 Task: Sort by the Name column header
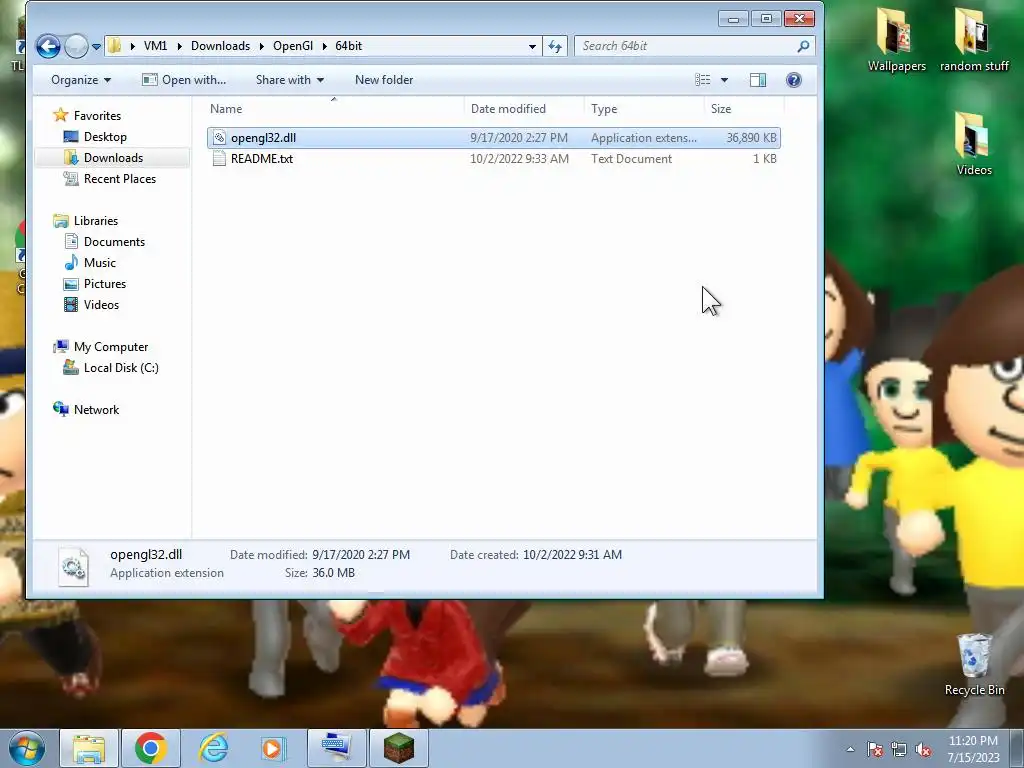[334, 109]
